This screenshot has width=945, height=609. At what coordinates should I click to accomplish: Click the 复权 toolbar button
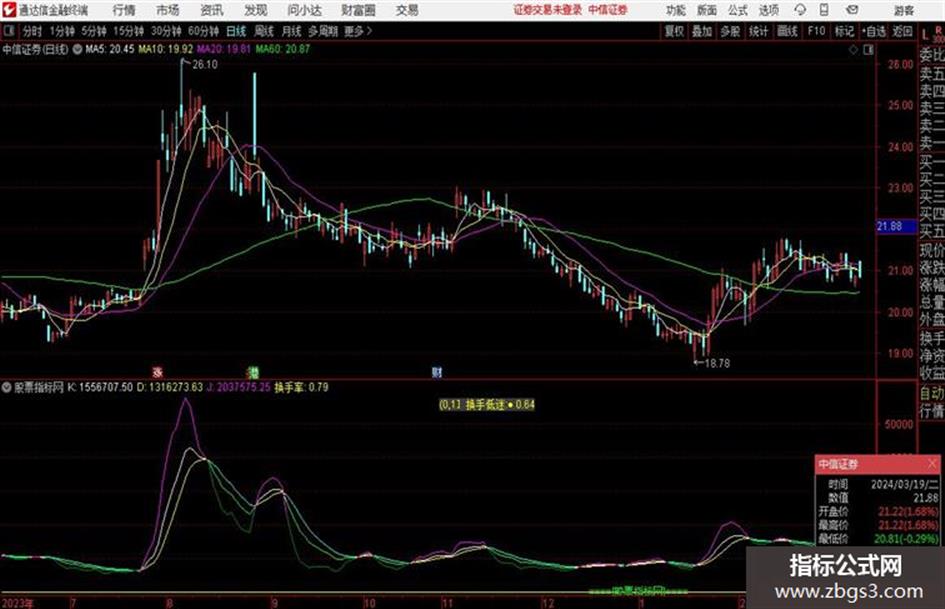tap(674, 31)
